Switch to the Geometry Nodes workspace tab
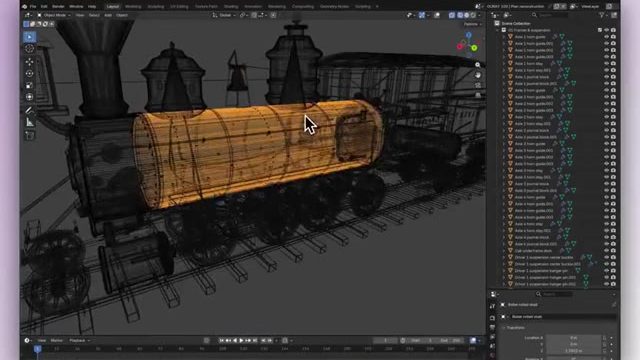This screenshot has width=640, height=360. click(x=335, y=7)
